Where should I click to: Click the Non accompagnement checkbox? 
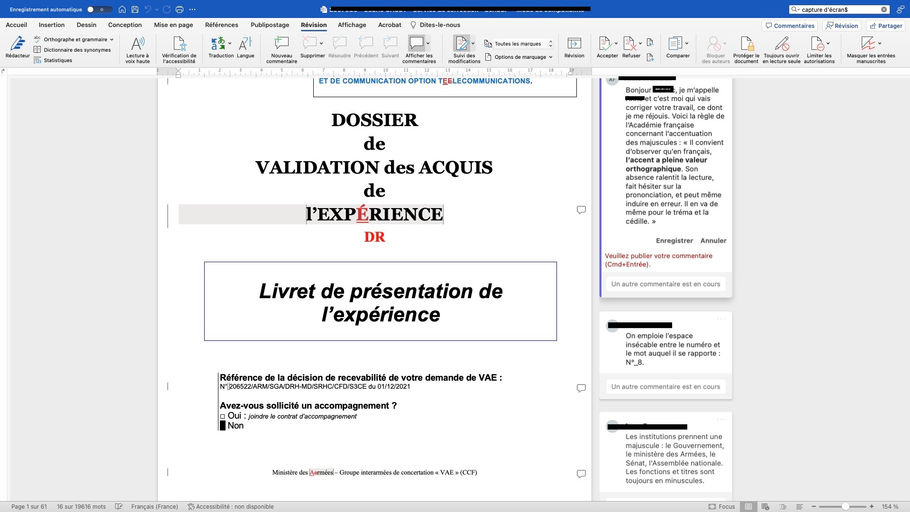[222, 426]
